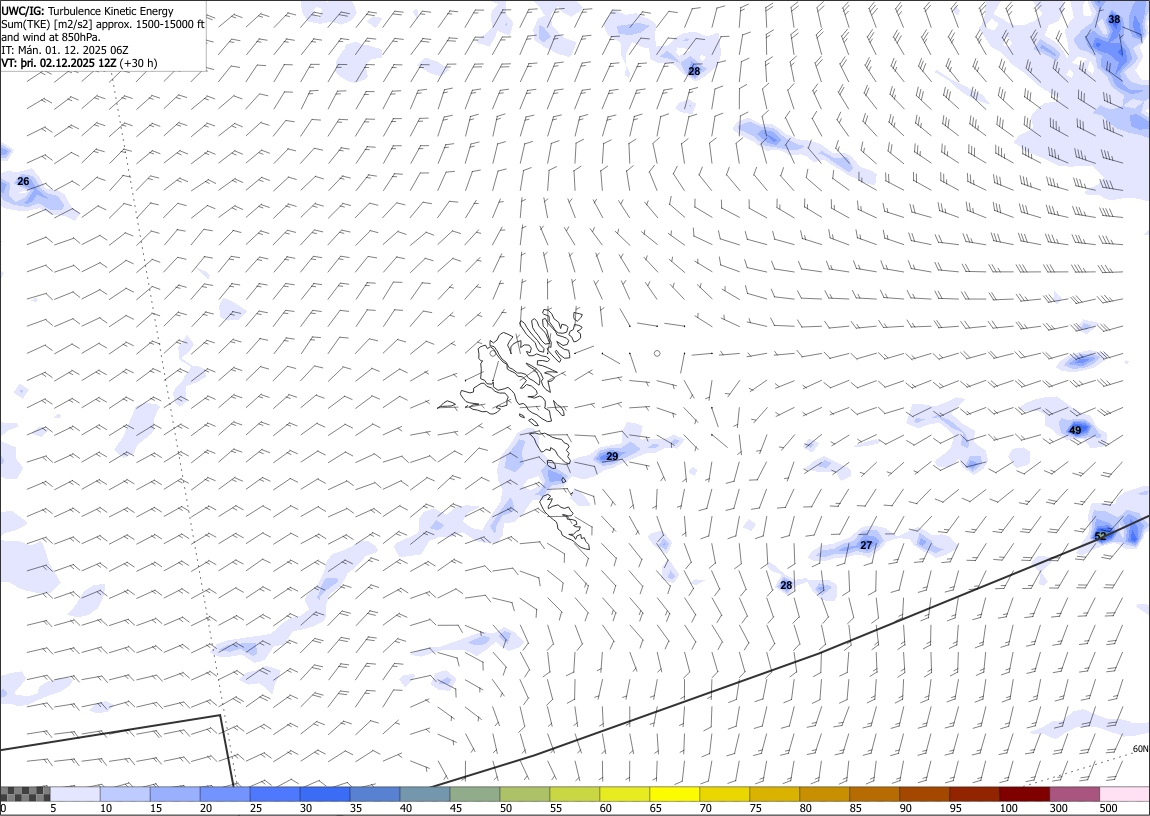This screenshot has height=816, width=1150.
Task: Select the 90–95 rust brown legend swatch
Action: point(924,794)
